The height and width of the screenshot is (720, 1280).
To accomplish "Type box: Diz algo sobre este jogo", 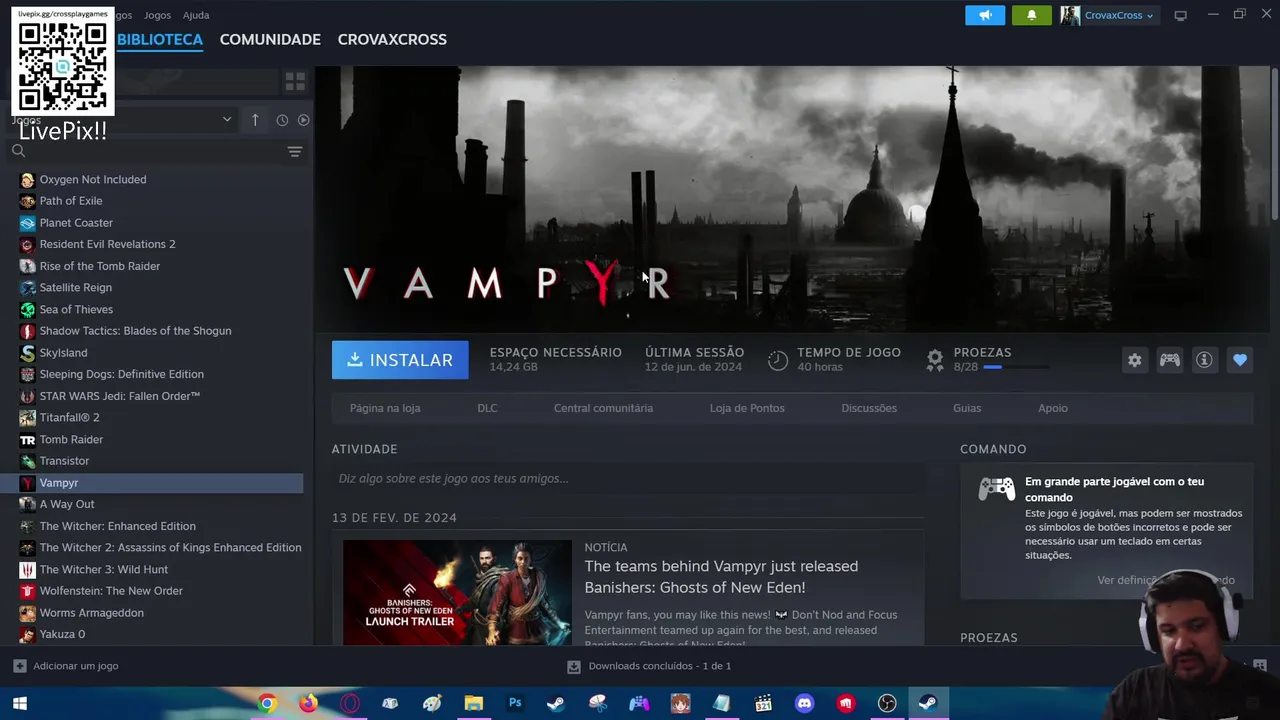I will (x=628, y=478).
